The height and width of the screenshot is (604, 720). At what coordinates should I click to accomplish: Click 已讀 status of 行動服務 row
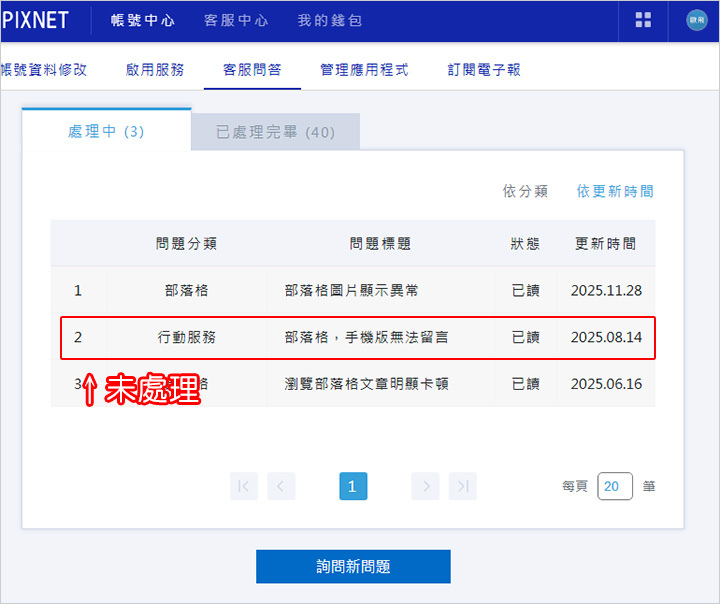526,337
